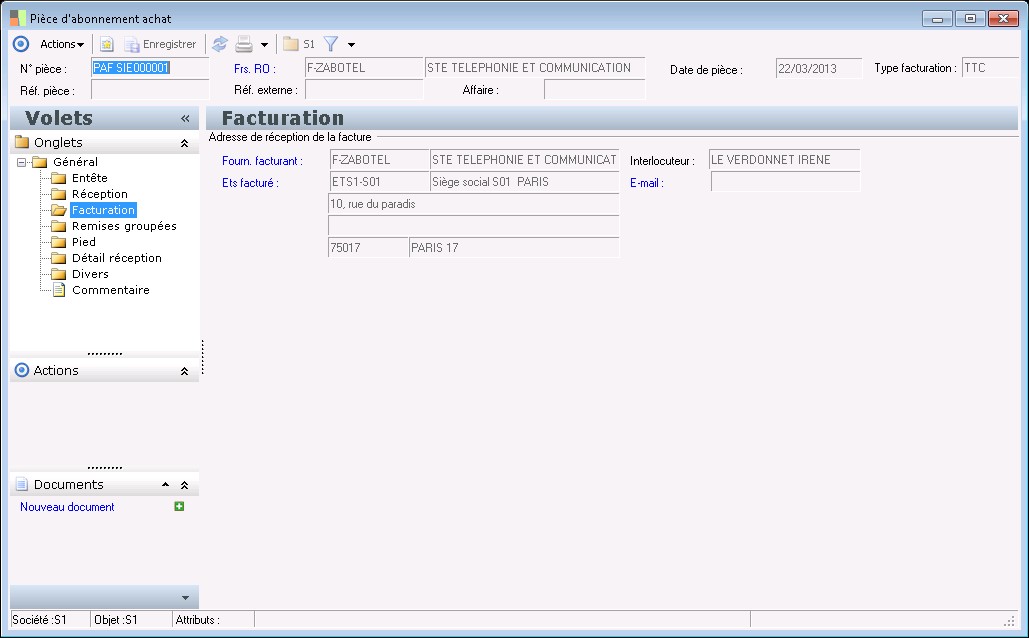Screen dimensions: 1029x638
Task: Click the new document toolbar icon
Action: pyautogui.click(x=106, y=44)
